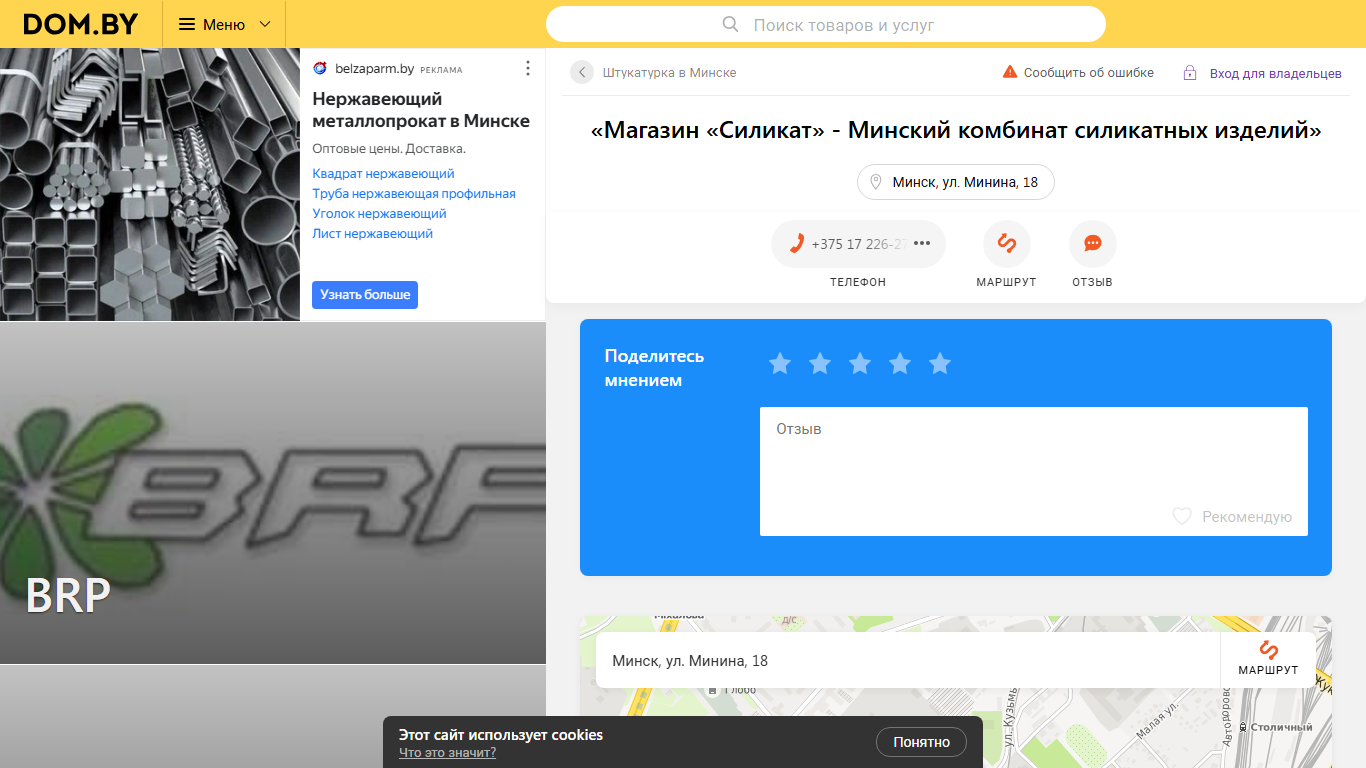Toggle the Рекомендую heart

(x=1182, y=517)
